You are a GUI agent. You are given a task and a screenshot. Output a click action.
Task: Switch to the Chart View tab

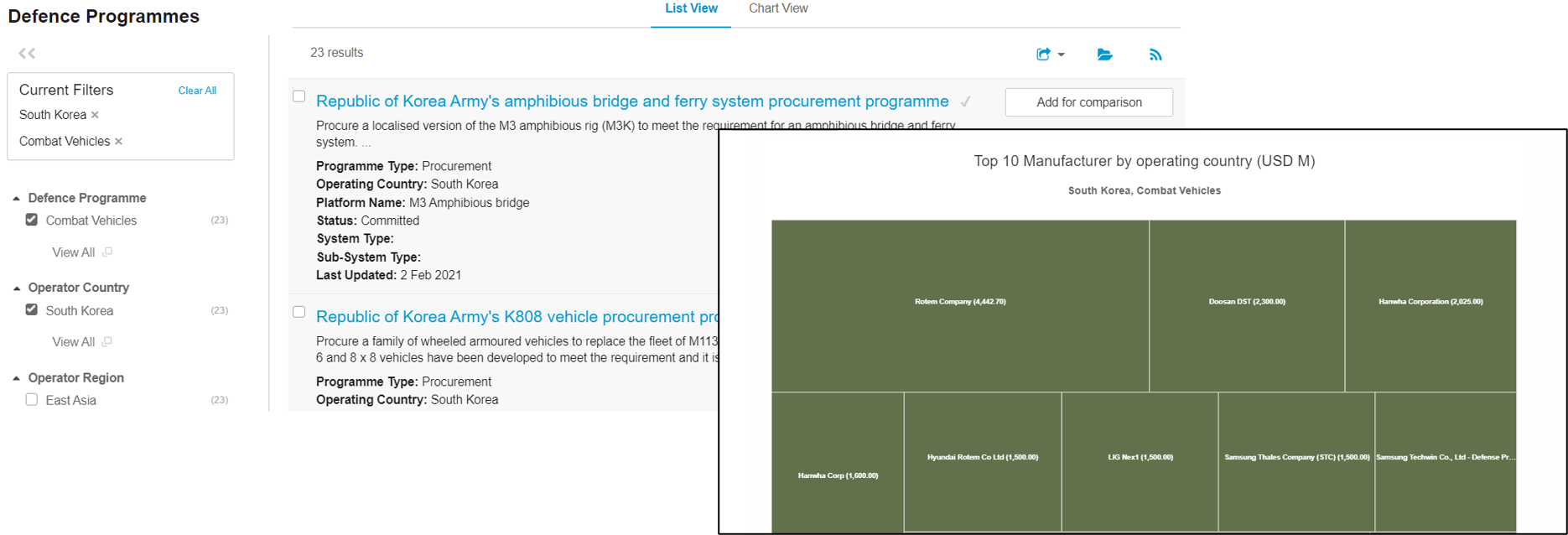tap(778, 8)
